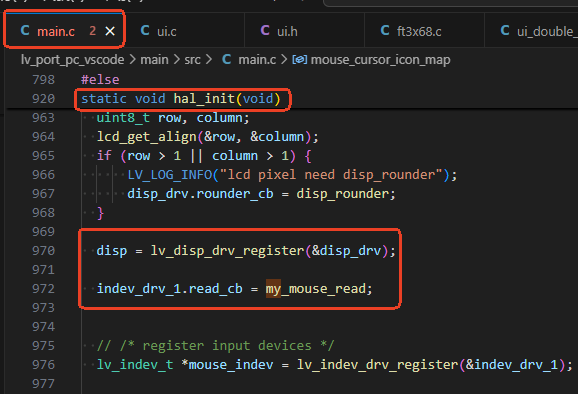Click the variable symbol icon in breadcrumb
This screenshot has width=578, height=394.
pyautogui.click(x=300, y=59)
